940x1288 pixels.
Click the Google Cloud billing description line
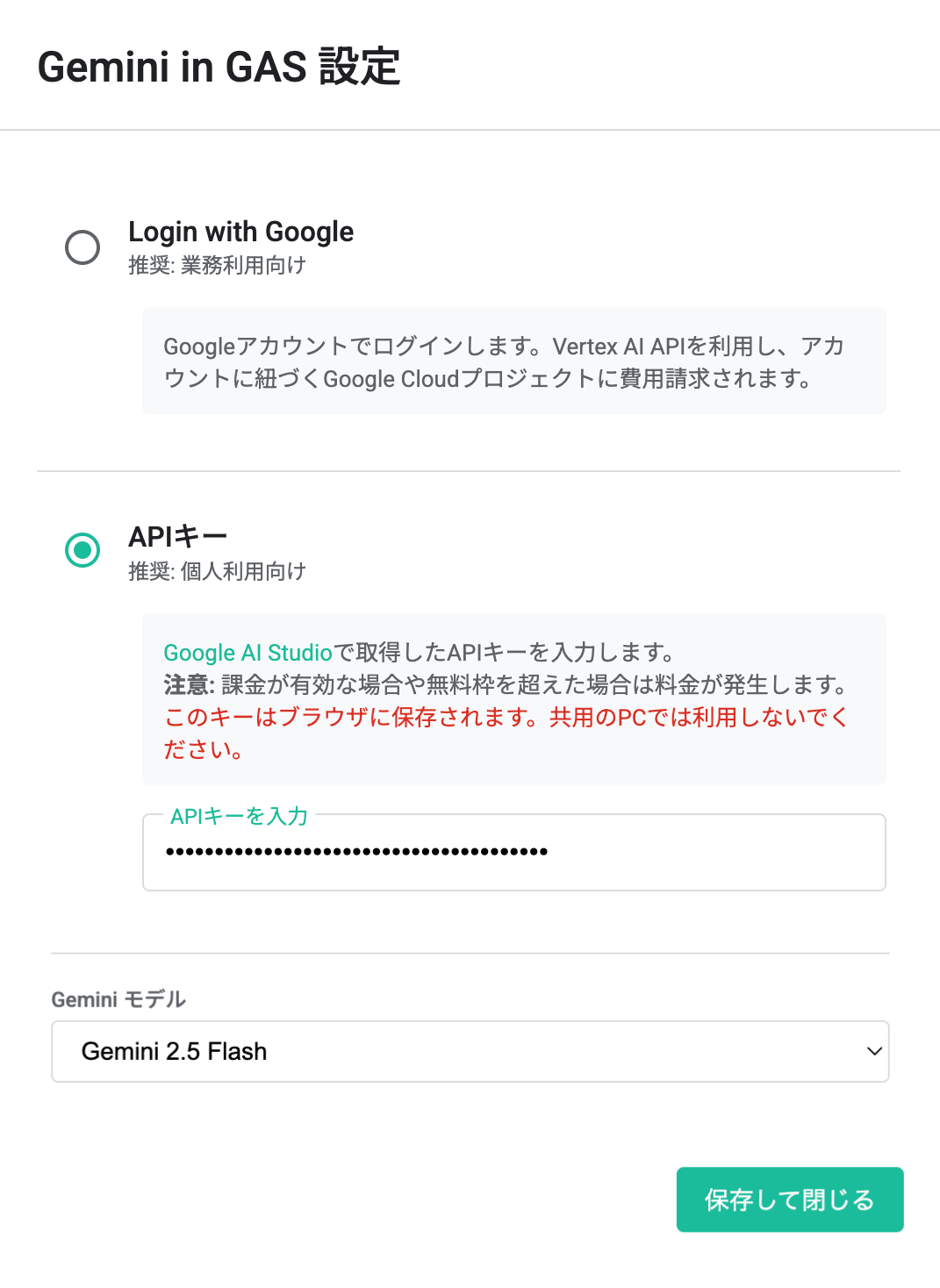(x=488, y=379)
